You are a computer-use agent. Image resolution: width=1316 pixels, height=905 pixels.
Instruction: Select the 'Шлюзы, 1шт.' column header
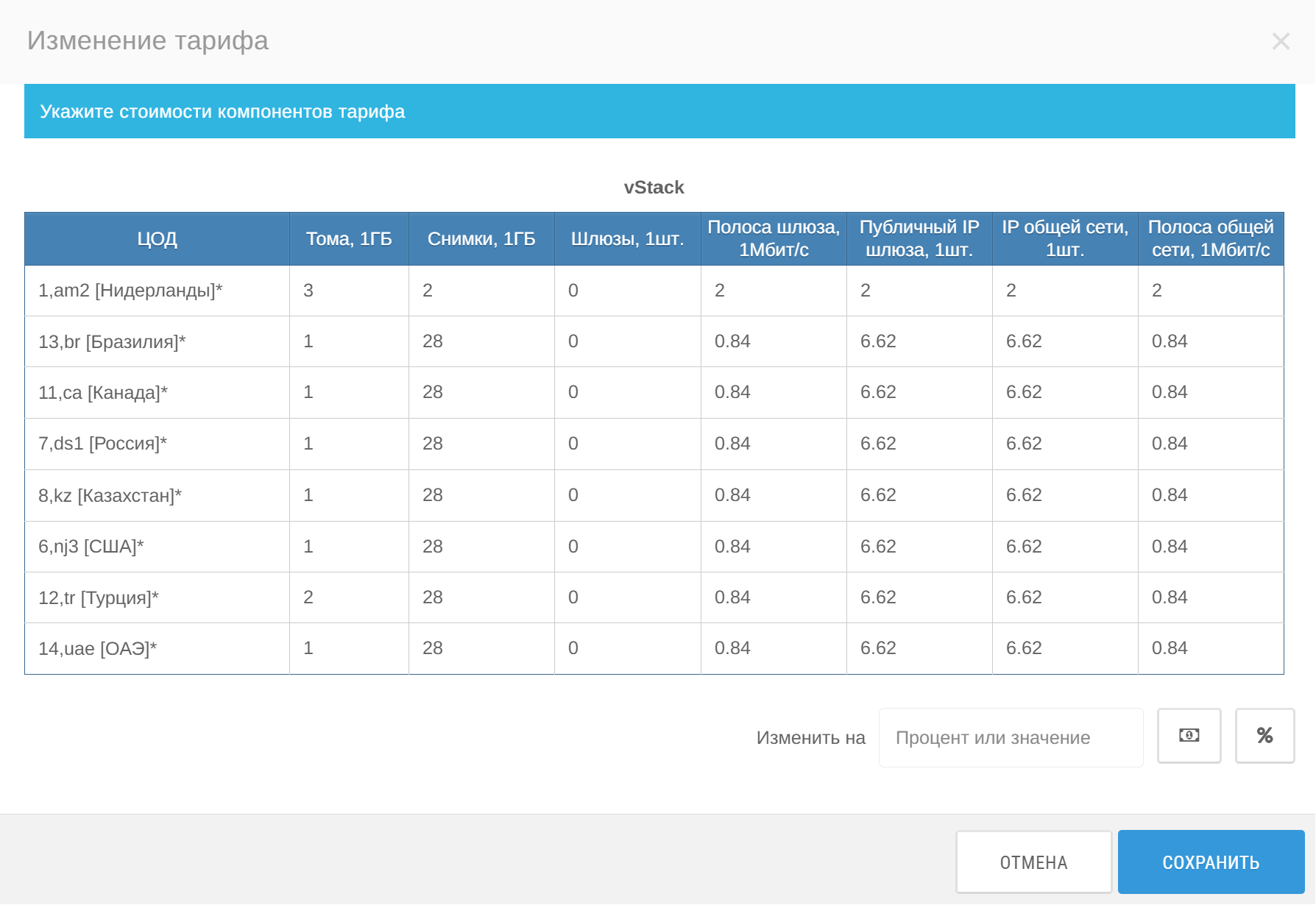pos(628,239)
